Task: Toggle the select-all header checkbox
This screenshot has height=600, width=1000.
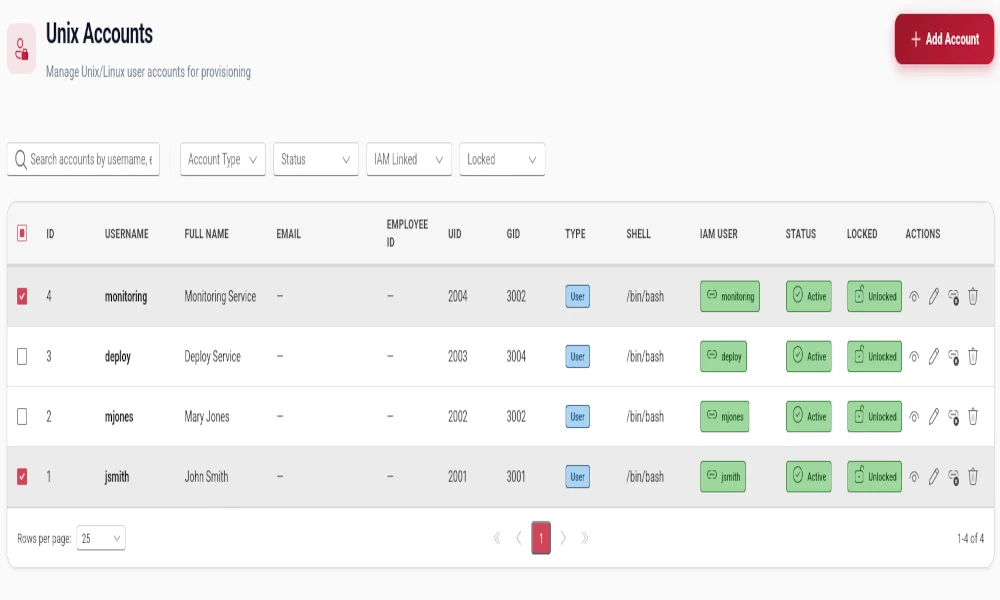Action: [x=22, y=233]
